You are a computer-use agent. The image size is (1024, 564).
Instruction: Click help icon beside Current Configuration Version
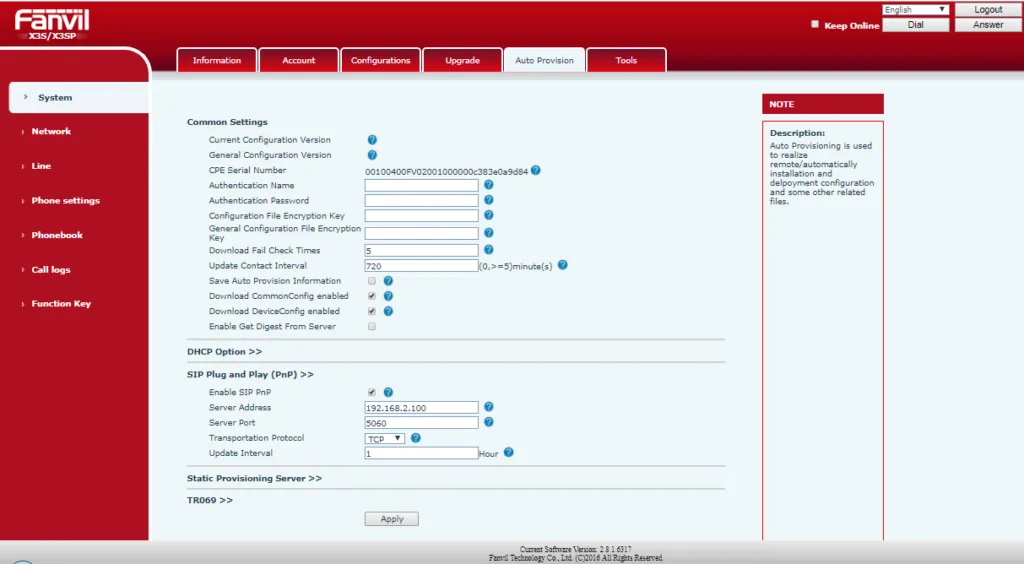pyautogui.click(x=372, y=140)
